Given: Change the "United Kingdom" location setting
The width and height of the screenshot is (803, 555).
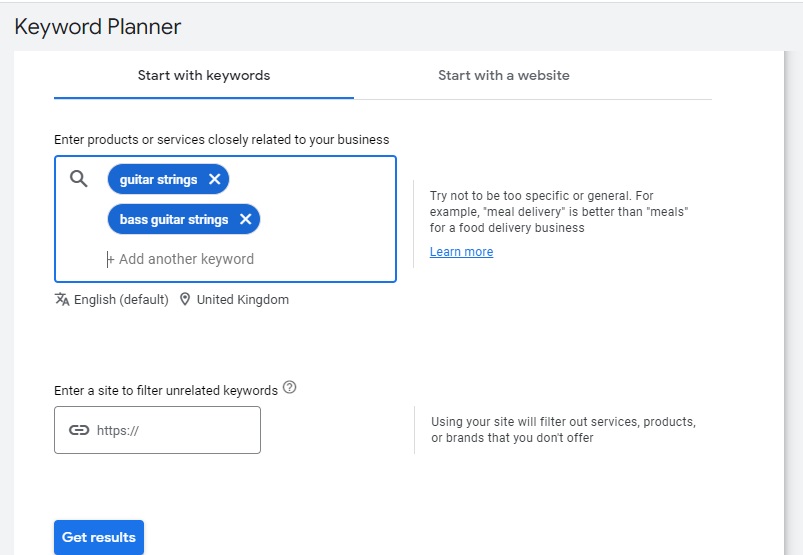Looking at the screenshot, I should point(242,300).
